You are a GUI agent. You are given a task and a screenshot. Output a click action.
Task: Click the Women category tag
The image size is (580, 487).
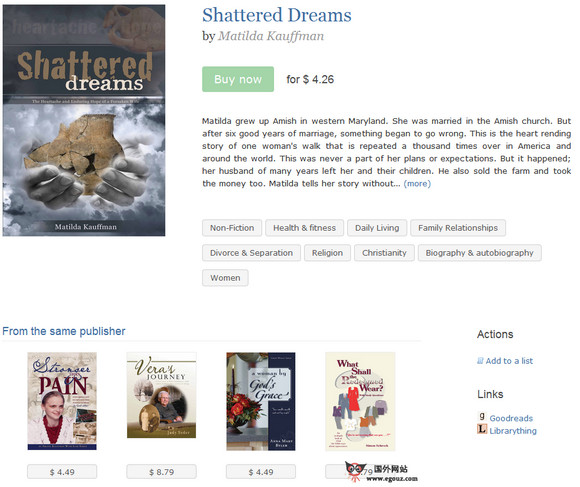[x=225, y=278]
